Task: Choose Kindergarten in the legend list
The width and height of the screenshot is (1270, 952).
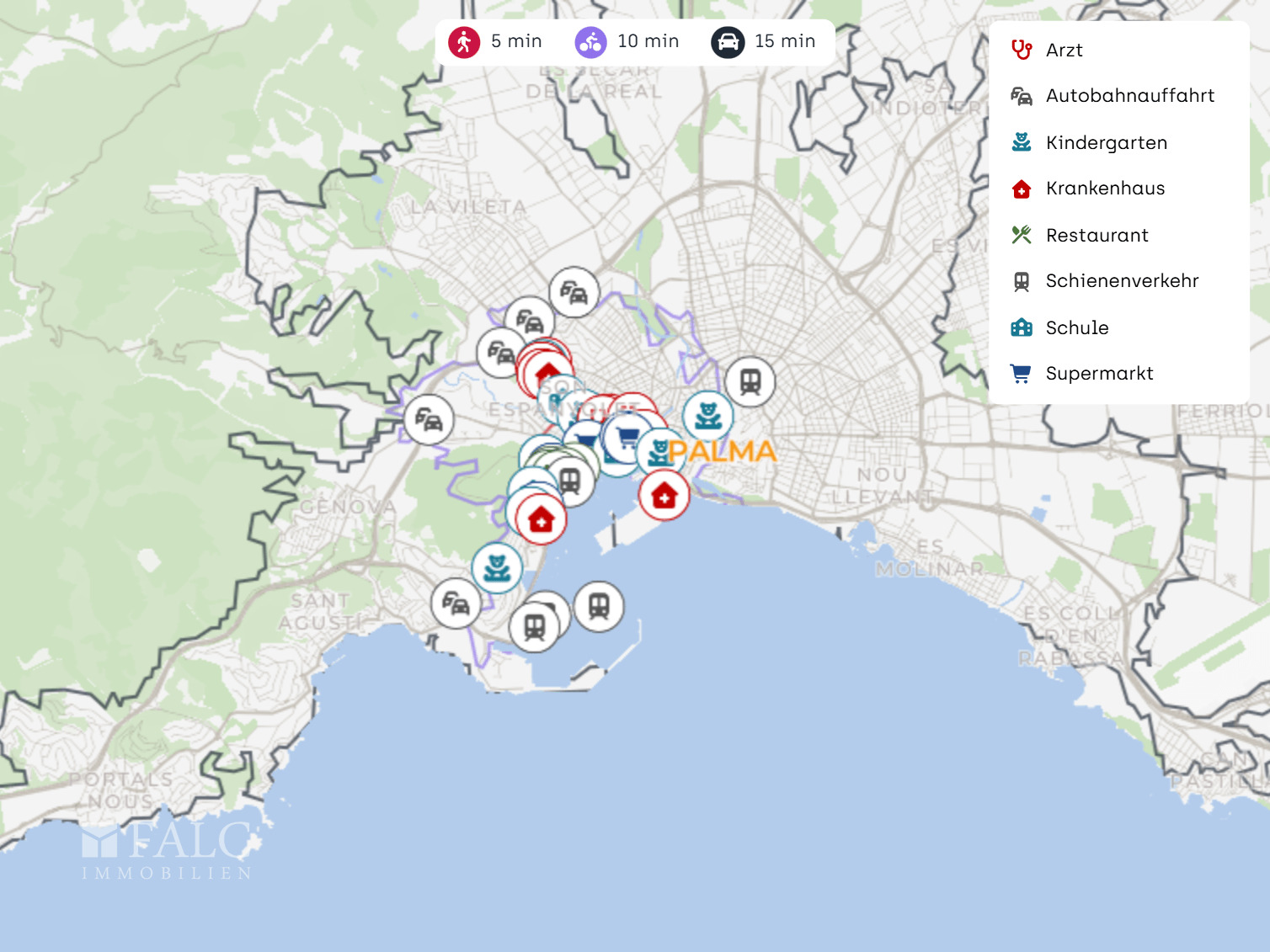Action: [1106, 143]
